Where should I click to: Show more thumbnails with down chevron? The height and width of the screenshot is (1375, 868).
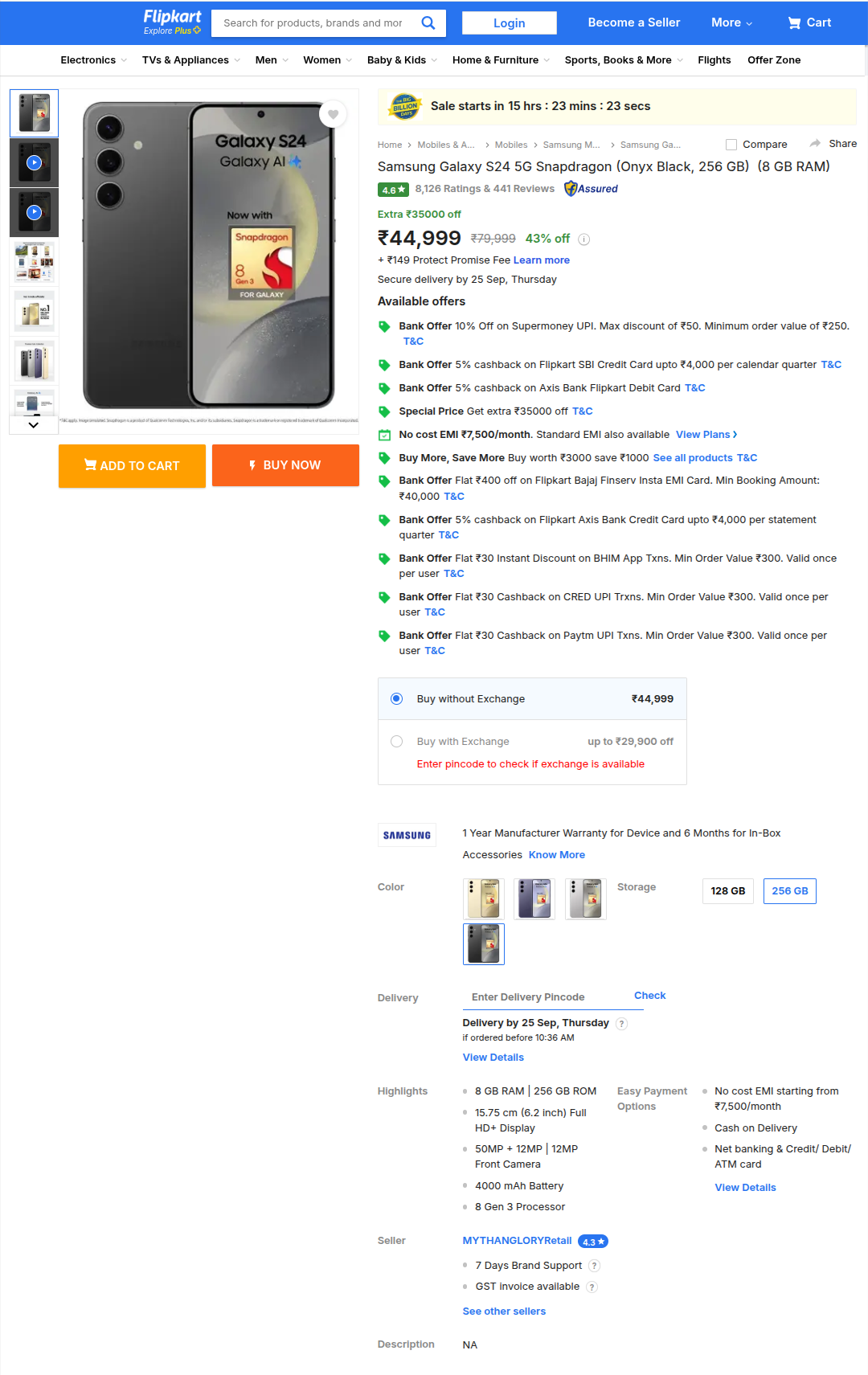tap(34, 425)
